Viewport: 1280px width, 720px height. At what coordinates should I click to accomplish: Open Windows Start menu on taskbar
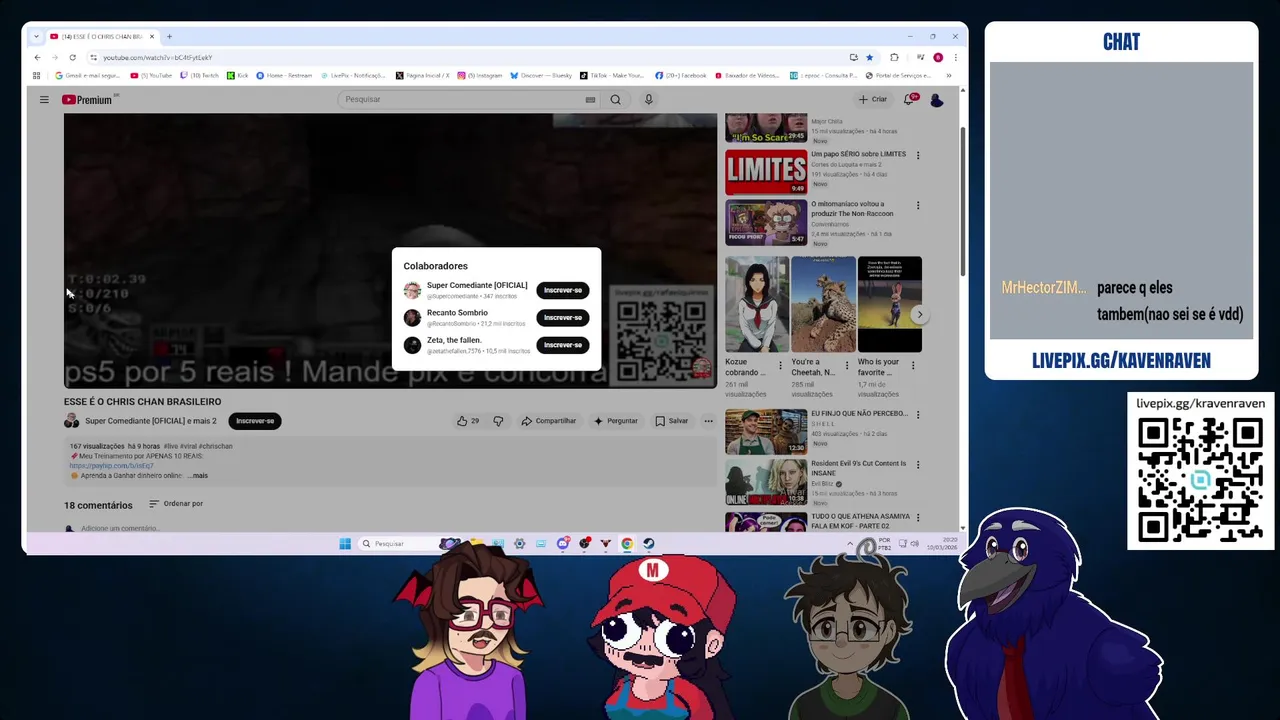tap(345, 544)
